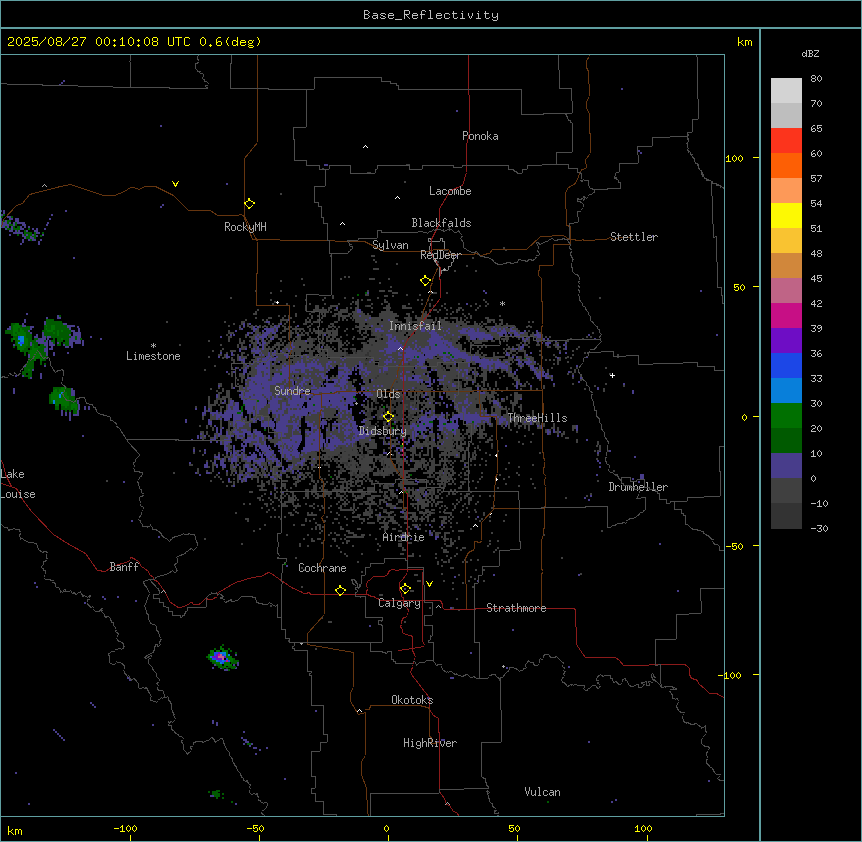The height and width of the screenshot is (842, 862).
Task: Click the Airdrie label
Action: pos(404,537)
